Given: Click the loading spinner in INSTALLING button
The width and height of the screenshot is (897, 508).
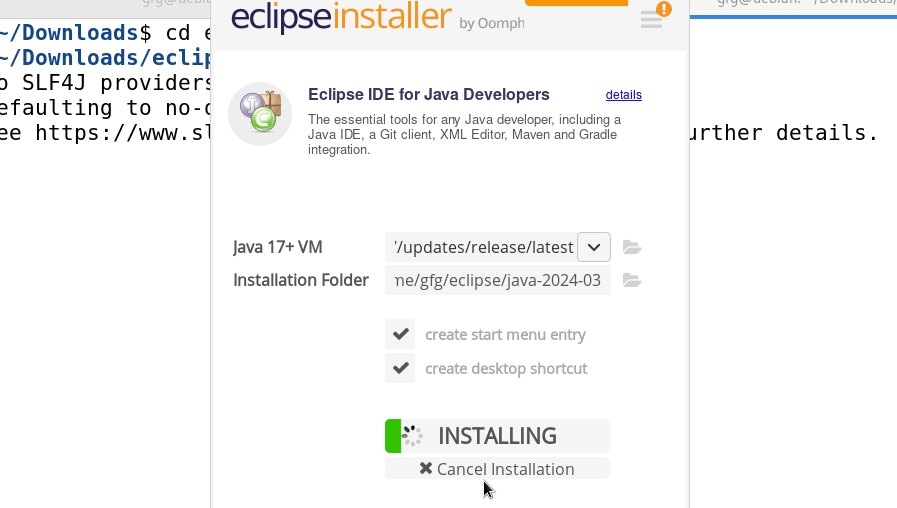Looking at the screenshot, I should (x=412, y=436).
